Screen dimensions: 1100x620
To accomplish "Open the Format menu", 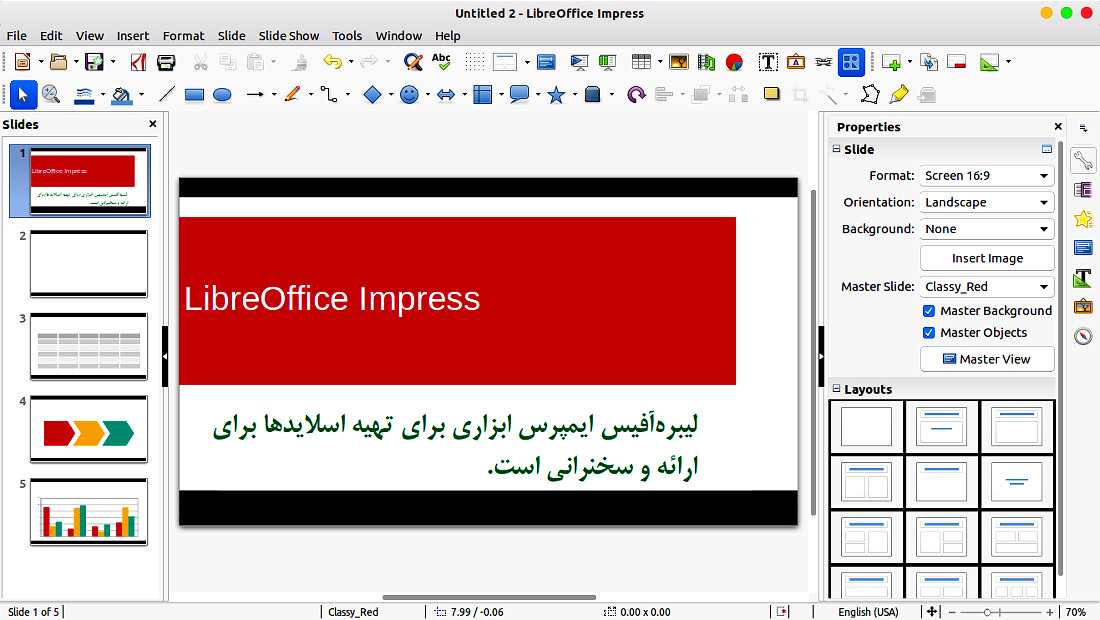I will tap(183, 36).
